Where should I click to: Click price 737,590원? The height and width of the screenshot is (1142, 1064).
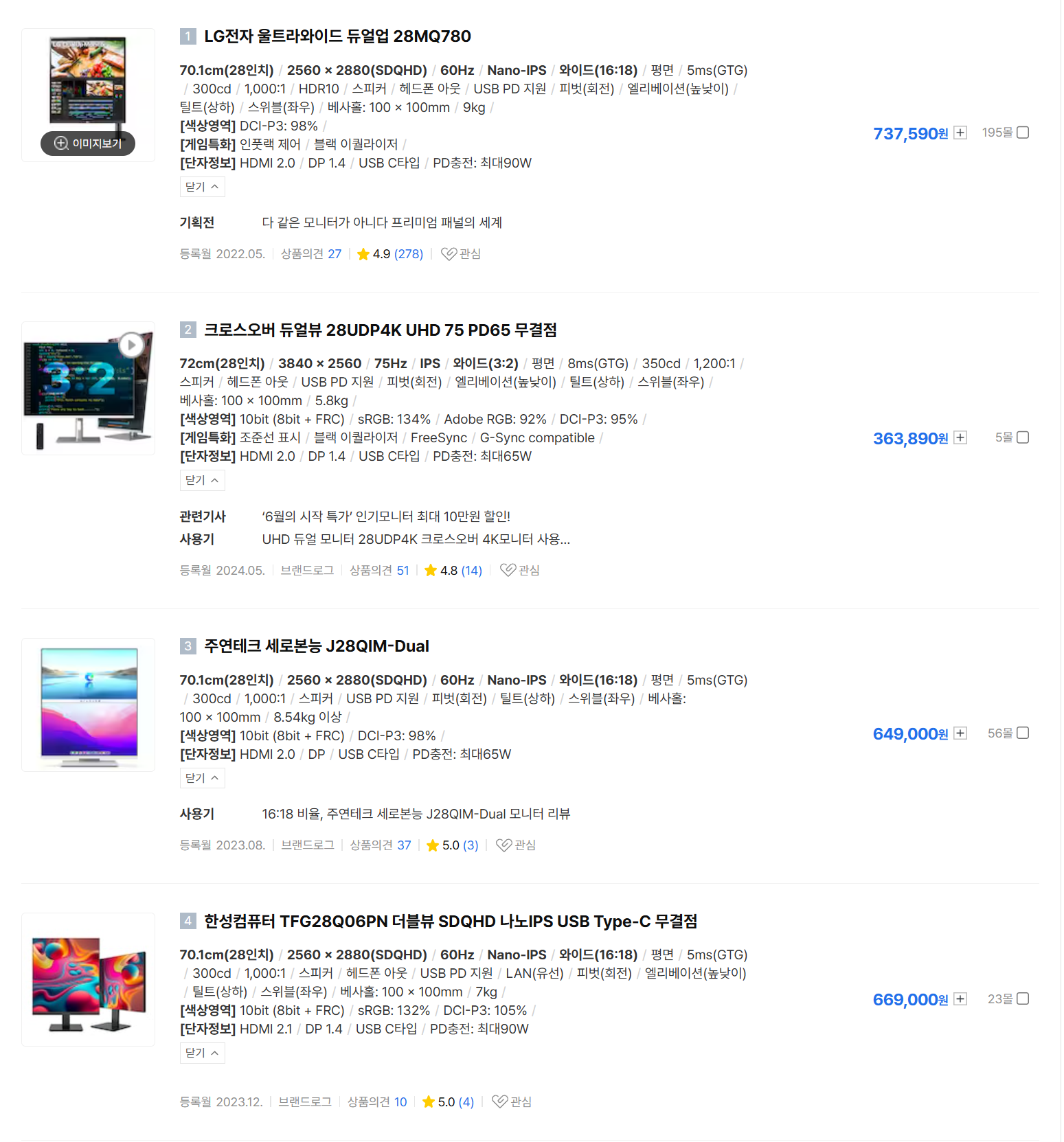coord(910,133)
